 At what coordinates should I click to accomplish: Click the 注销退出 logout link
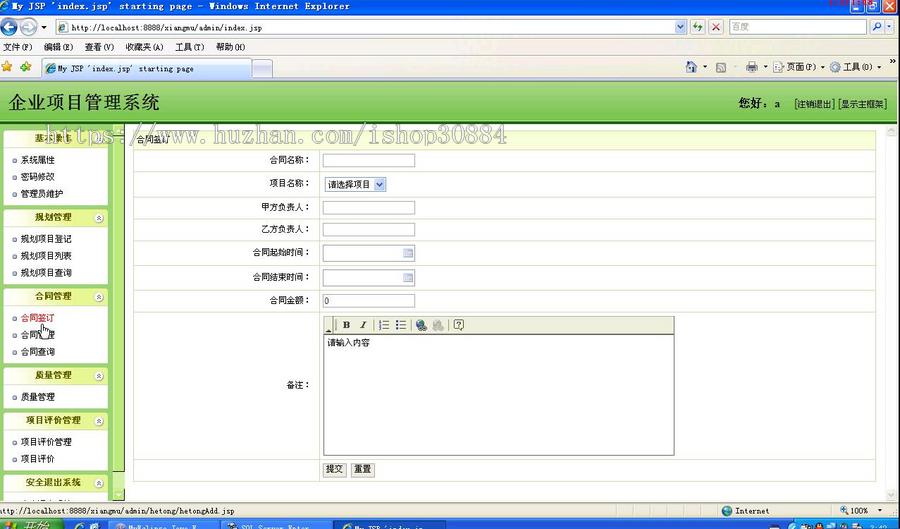click(814, 104)
